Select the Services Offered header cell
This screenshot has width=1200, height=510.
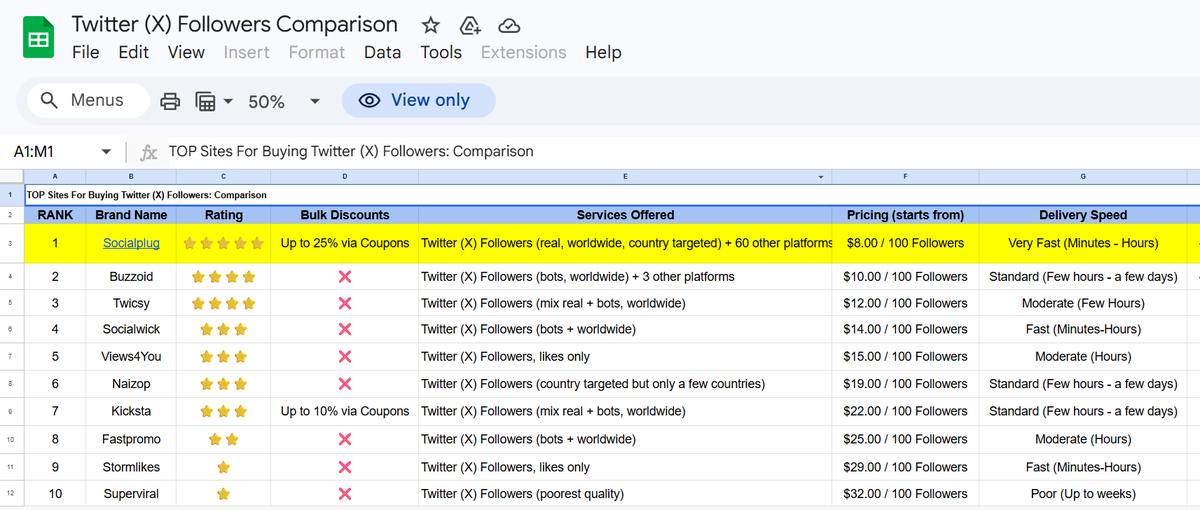click(625, 215)
